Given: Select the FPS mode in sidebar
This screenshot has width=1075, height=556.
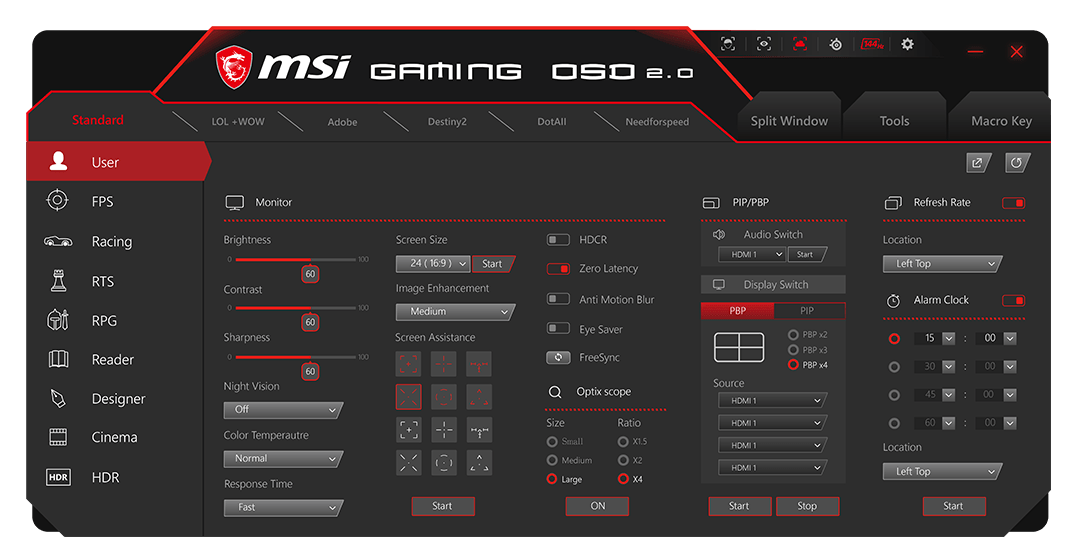Looking at the screenshot, I should coord(103,201).
